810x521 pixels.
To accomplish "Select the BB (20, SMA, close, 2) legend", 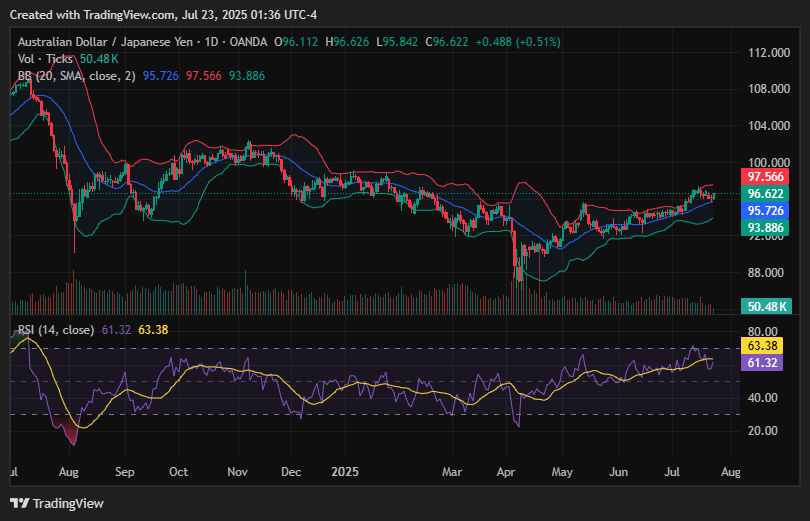I will tap(76, 76).
